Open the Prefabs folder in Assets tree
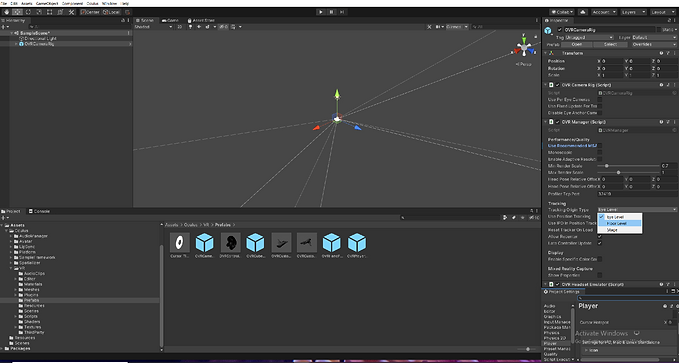The width and height of the screenshot is (679, 363). click(32, 300)
